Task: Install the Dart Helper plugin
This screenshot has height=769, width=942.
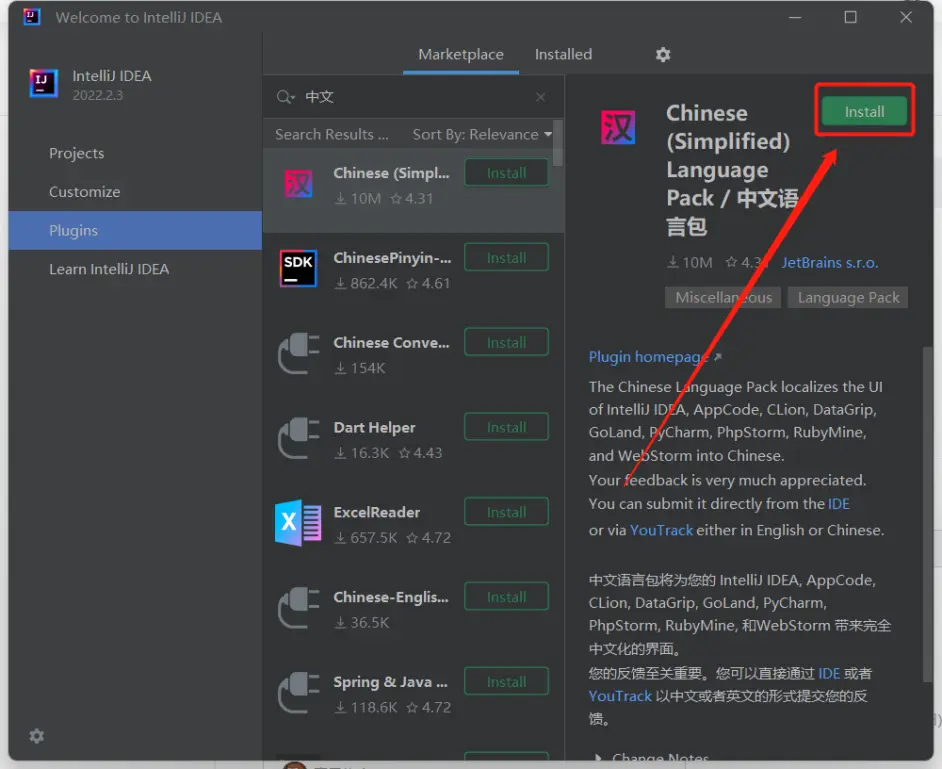Action: pyautogui.click(x=506, y=427)
